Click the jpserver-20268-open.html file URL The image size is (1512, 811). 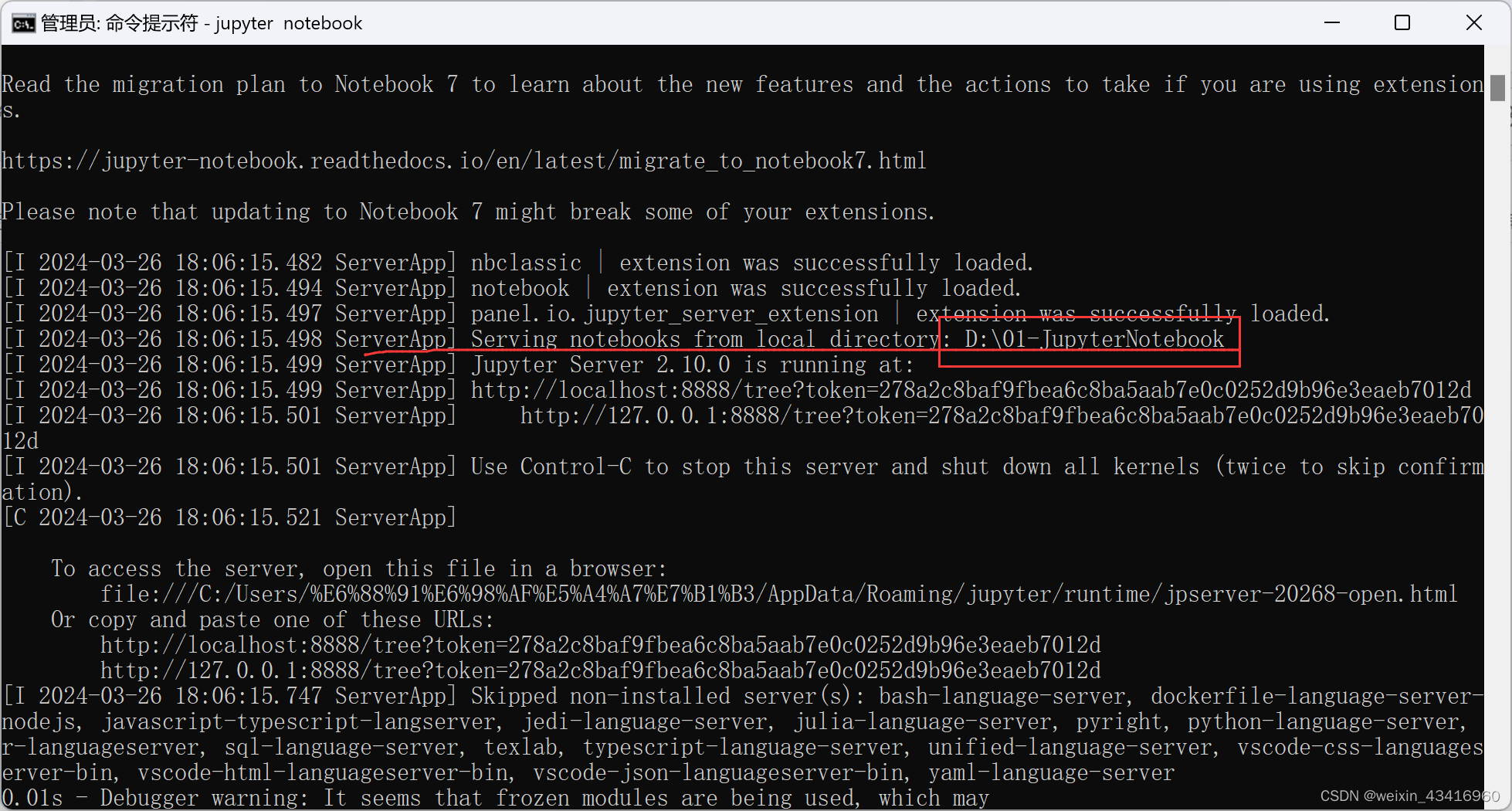[778, 594]
